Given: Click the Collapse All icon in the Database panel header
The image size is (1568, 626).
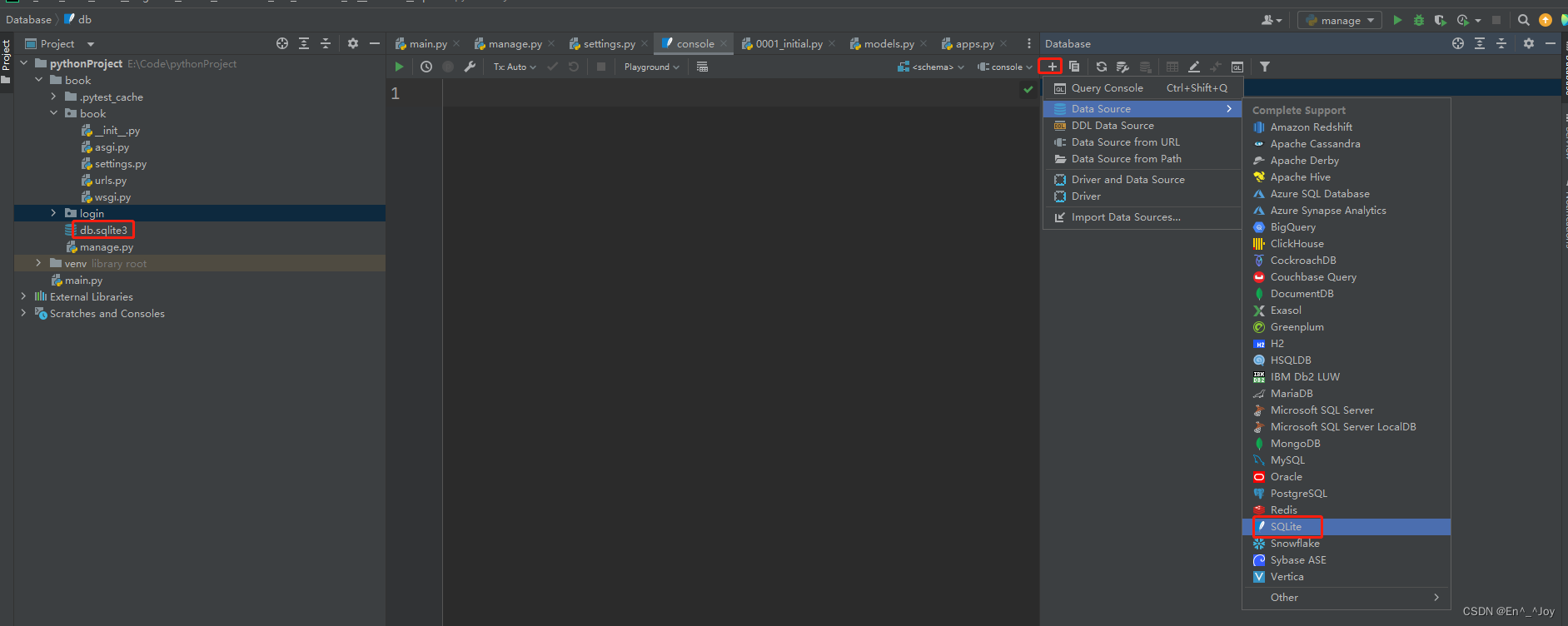Looking at the screenshot, I should [x=1501, y=43].
